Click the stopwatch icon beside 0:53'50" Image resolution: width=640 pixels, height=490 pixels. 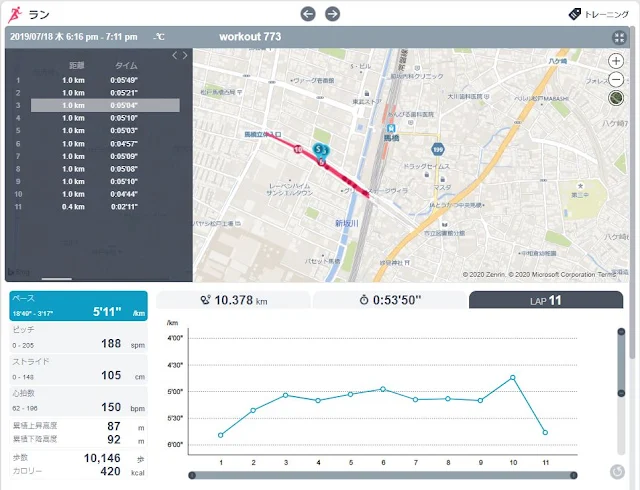pyautogui.click(x=364, y=300)
